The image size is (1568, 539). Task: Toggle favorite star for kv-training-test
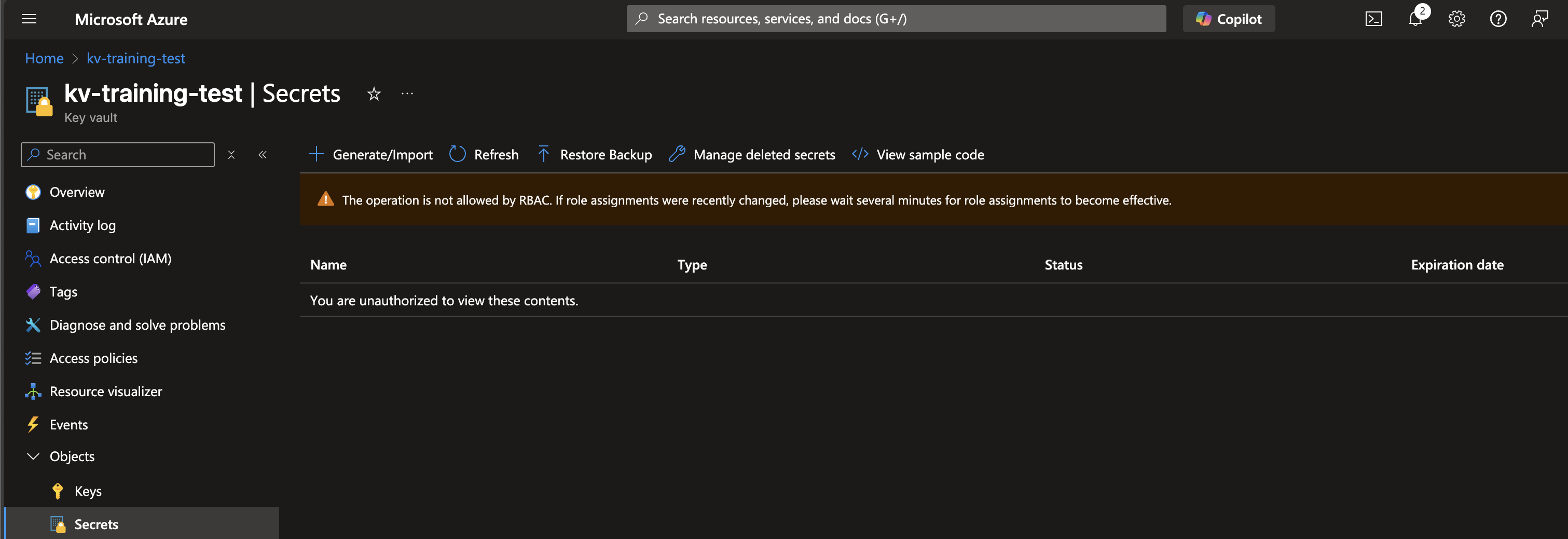[373, 94]
